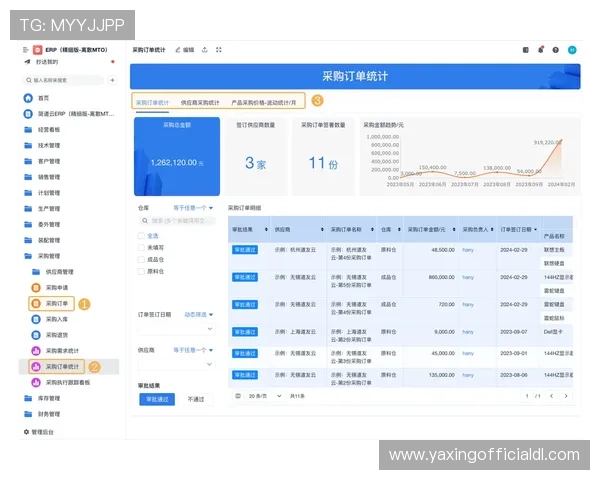
Task: Check the 全选 checkbox
Action: [141, 236]
